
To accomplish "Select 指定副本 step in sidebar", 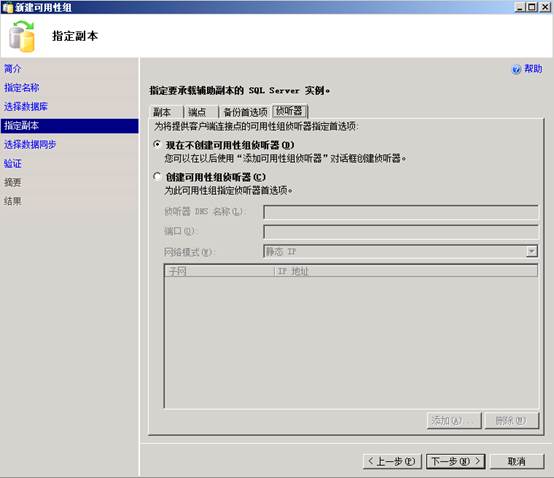I will point(70,126).
